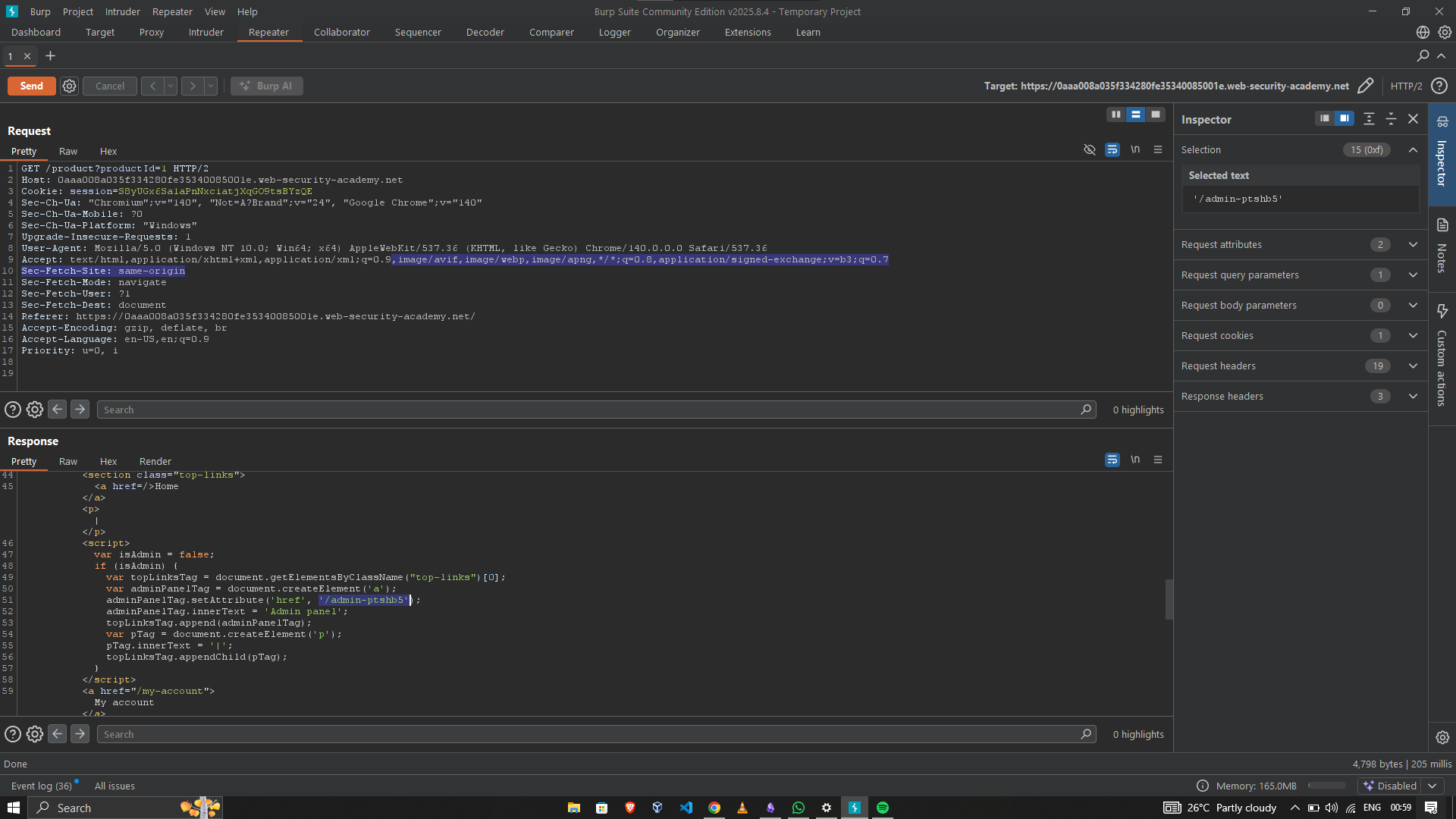This screenshot has height=819, width=1456.
Task: Toggle show newline characters in Response
Action: click(1135, 460)
